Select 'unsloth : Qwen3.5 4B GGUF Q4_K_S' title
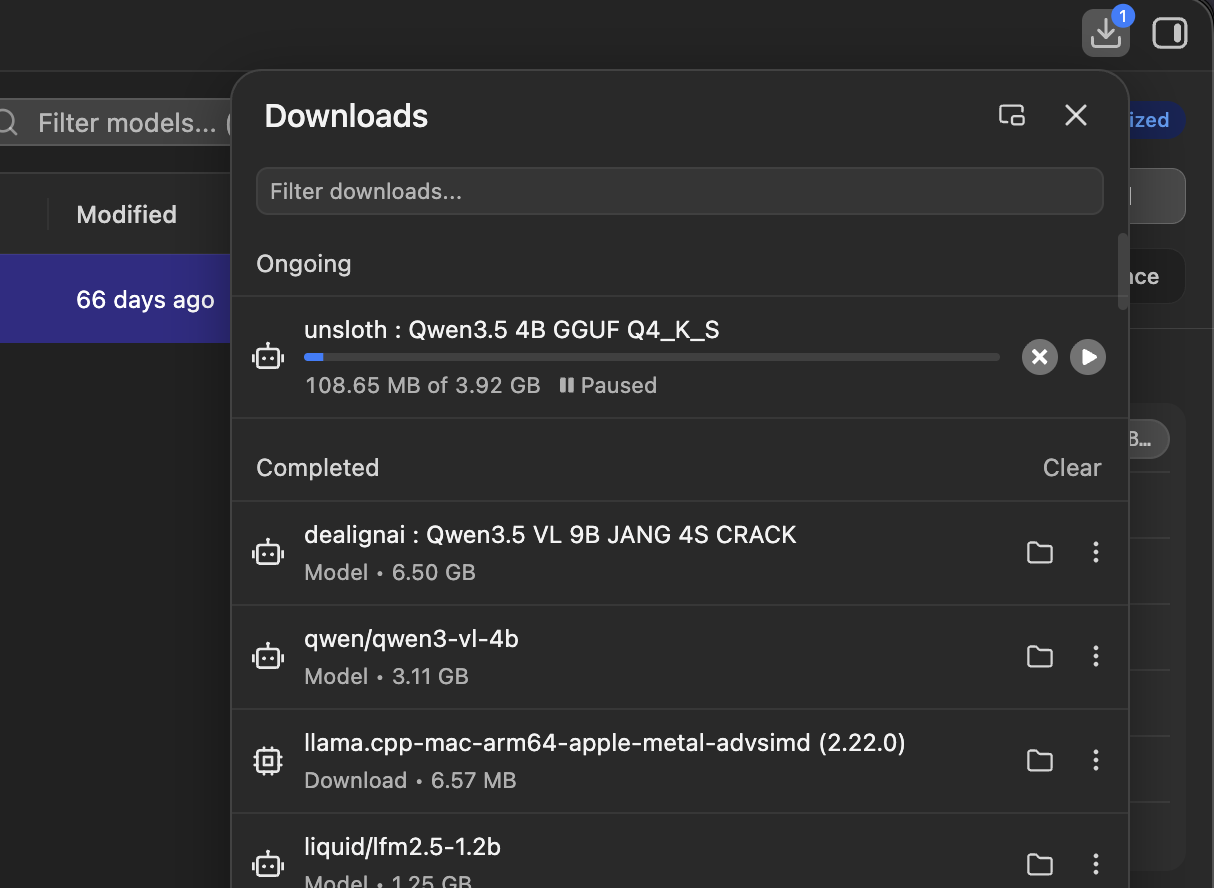 click(512, 330)
